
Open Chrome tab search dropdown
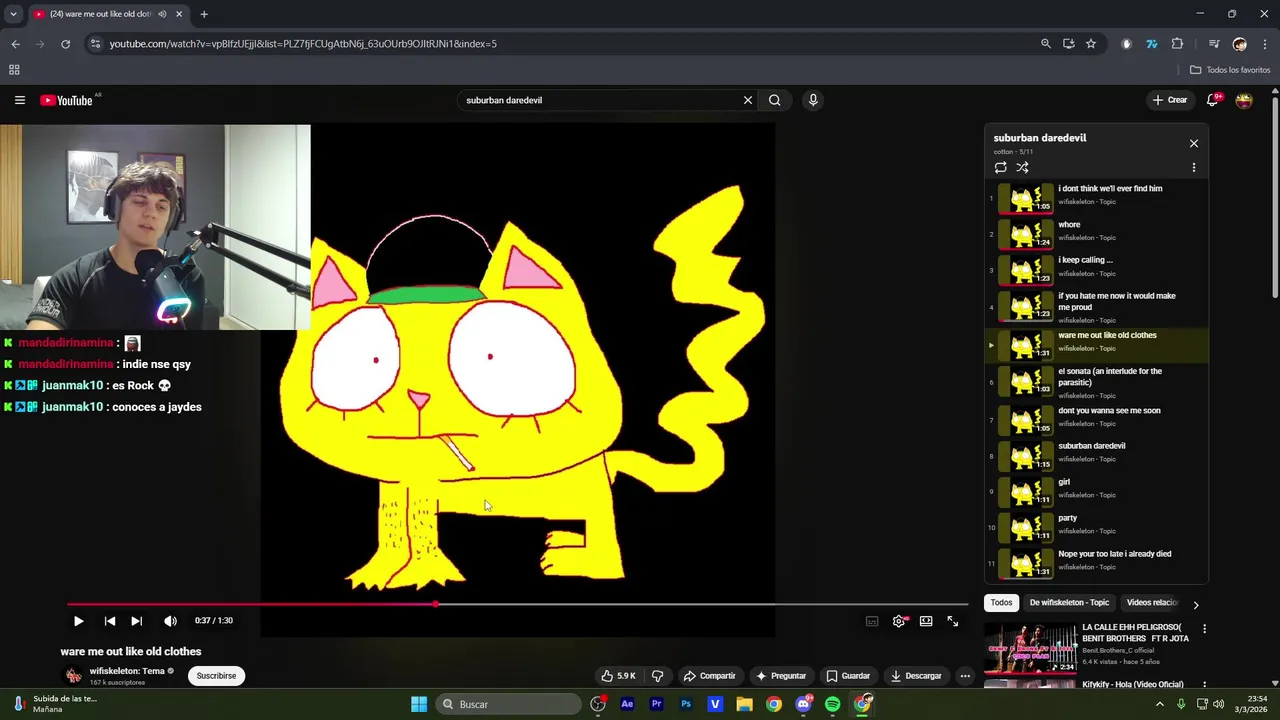tap(13, 14)
